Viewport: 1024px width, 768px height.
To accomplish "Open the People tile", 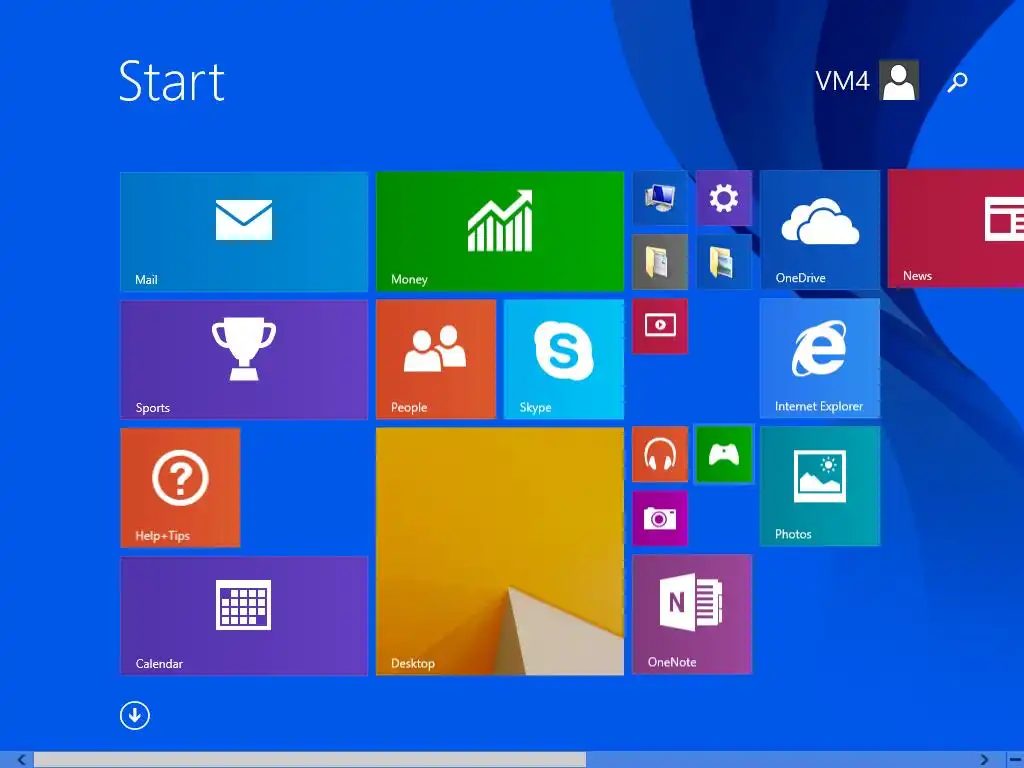I will point(436,359).
